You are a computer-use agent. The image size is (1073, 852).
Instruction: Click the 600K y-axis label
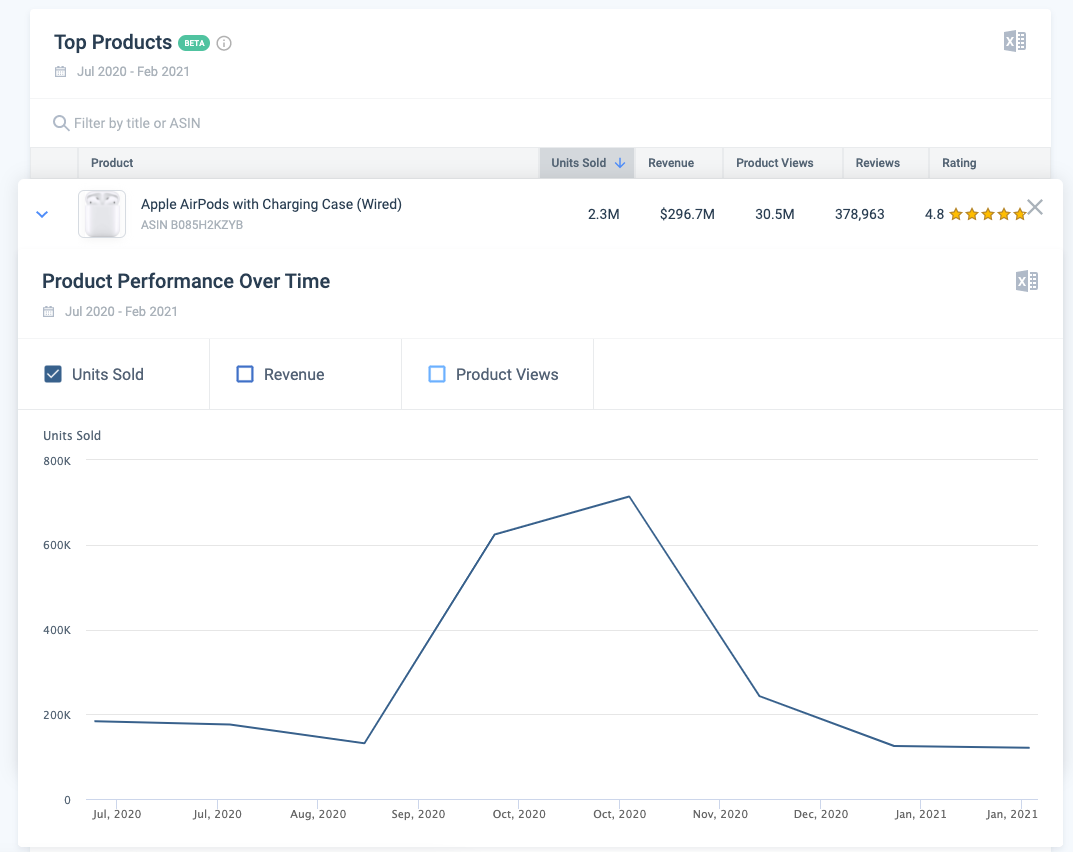click(57, 545)
